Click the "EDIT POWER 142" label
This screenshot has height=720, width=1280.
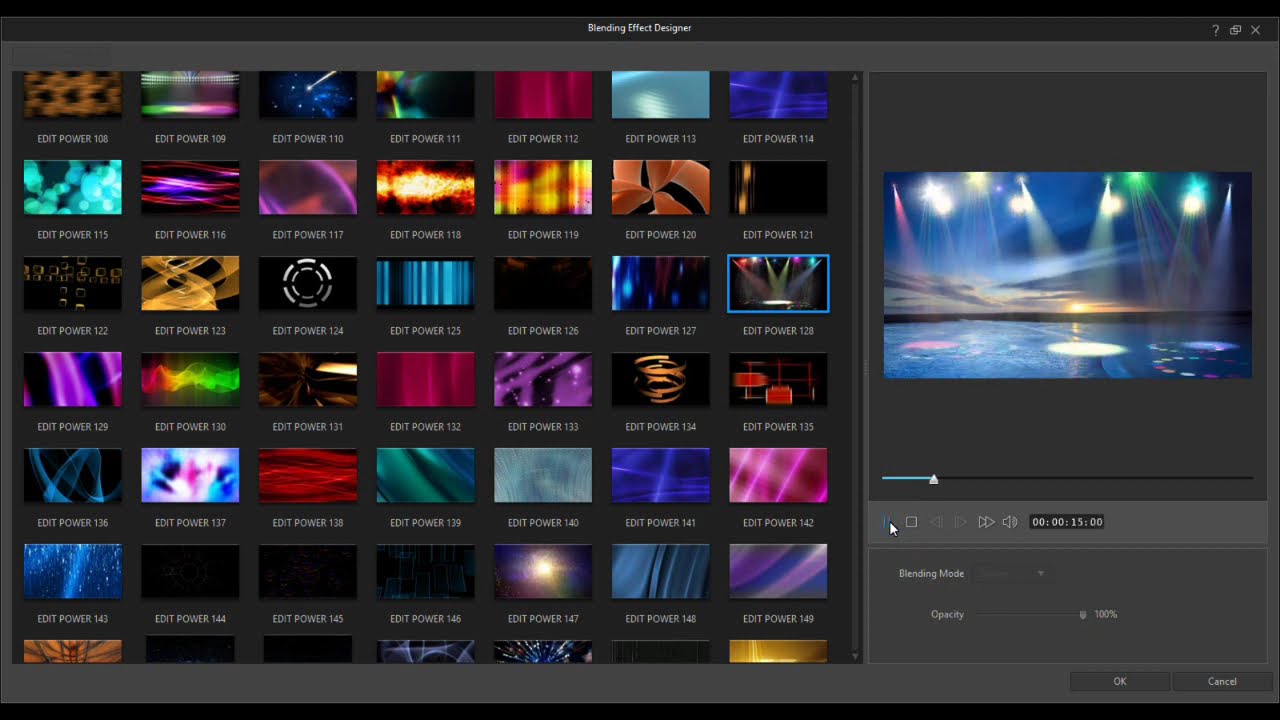tap(778, 523)
